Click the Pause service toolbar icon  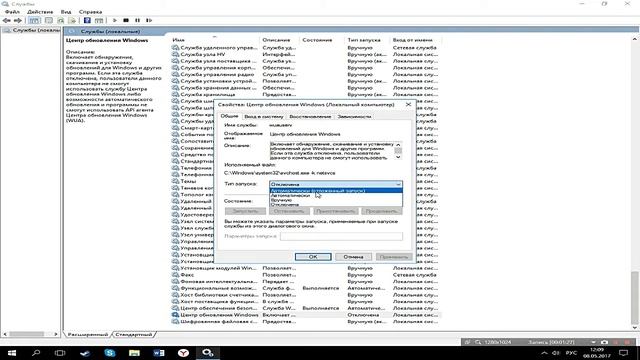click(138, 20)
